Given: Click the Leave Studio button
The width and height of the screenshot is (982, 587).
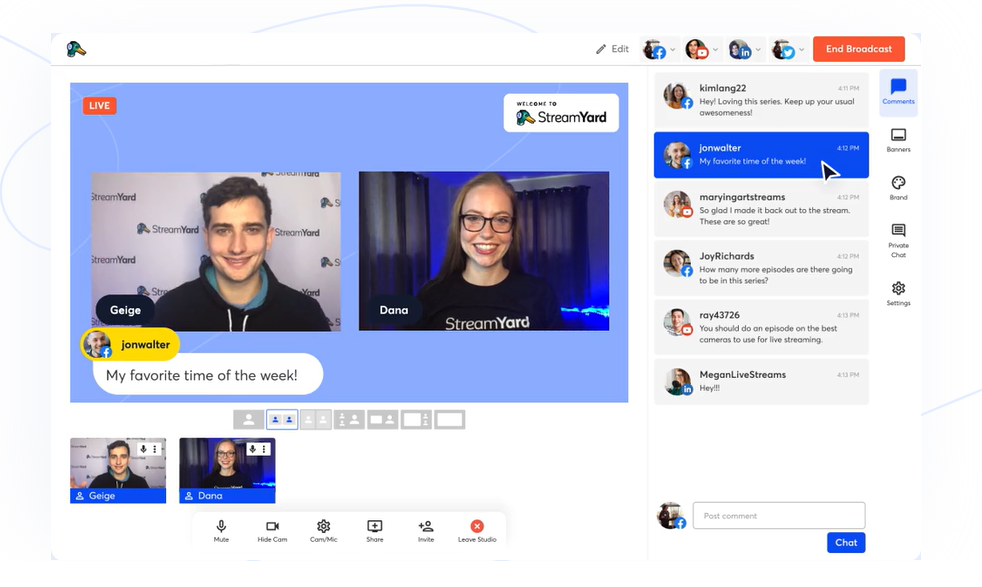Looking at the screenshot, I should pyautogui.click(x=477, y=531).
